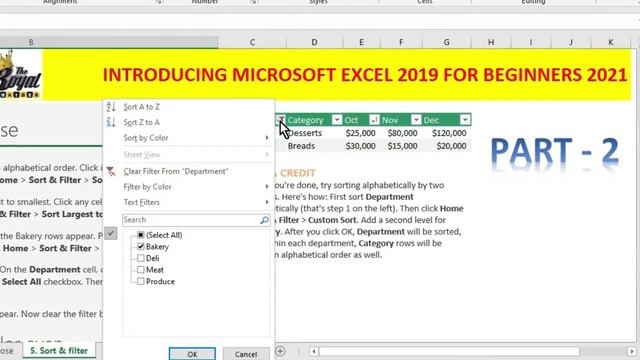
Task: Click the scrollbar left arrow
Action: coord(313,351)
